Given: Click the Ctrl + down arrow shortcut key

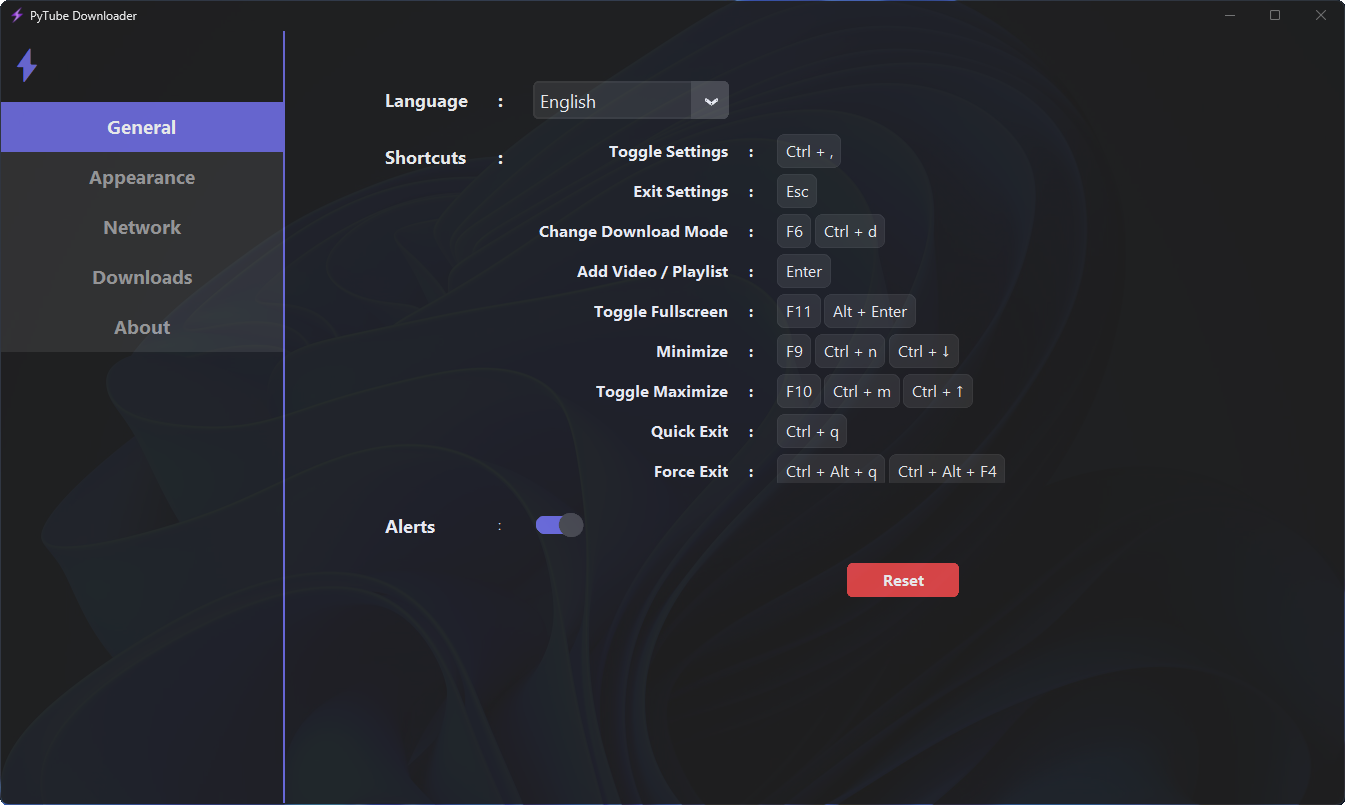Looking at the screenshot, I should 924,352.
